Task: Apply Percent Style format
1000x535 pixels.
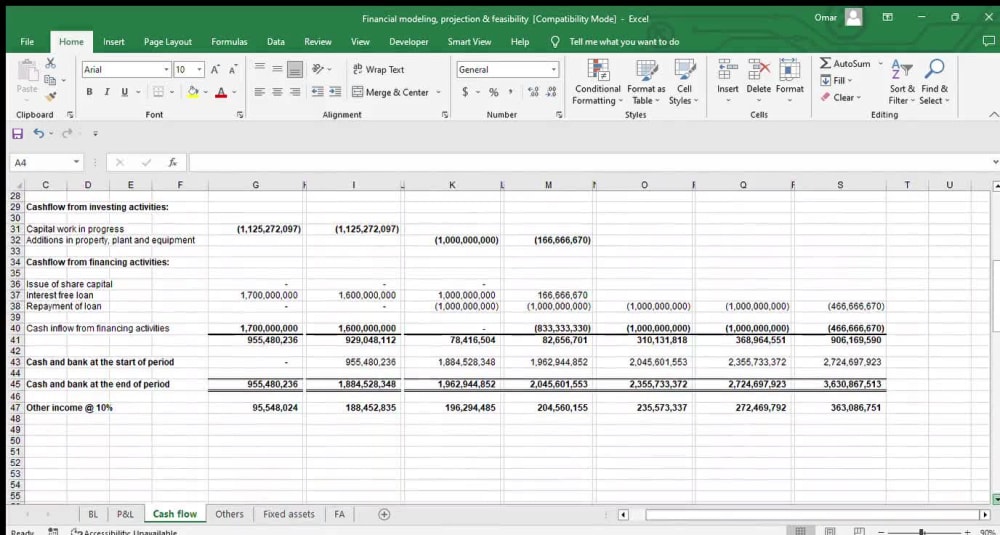Action: 494,92
